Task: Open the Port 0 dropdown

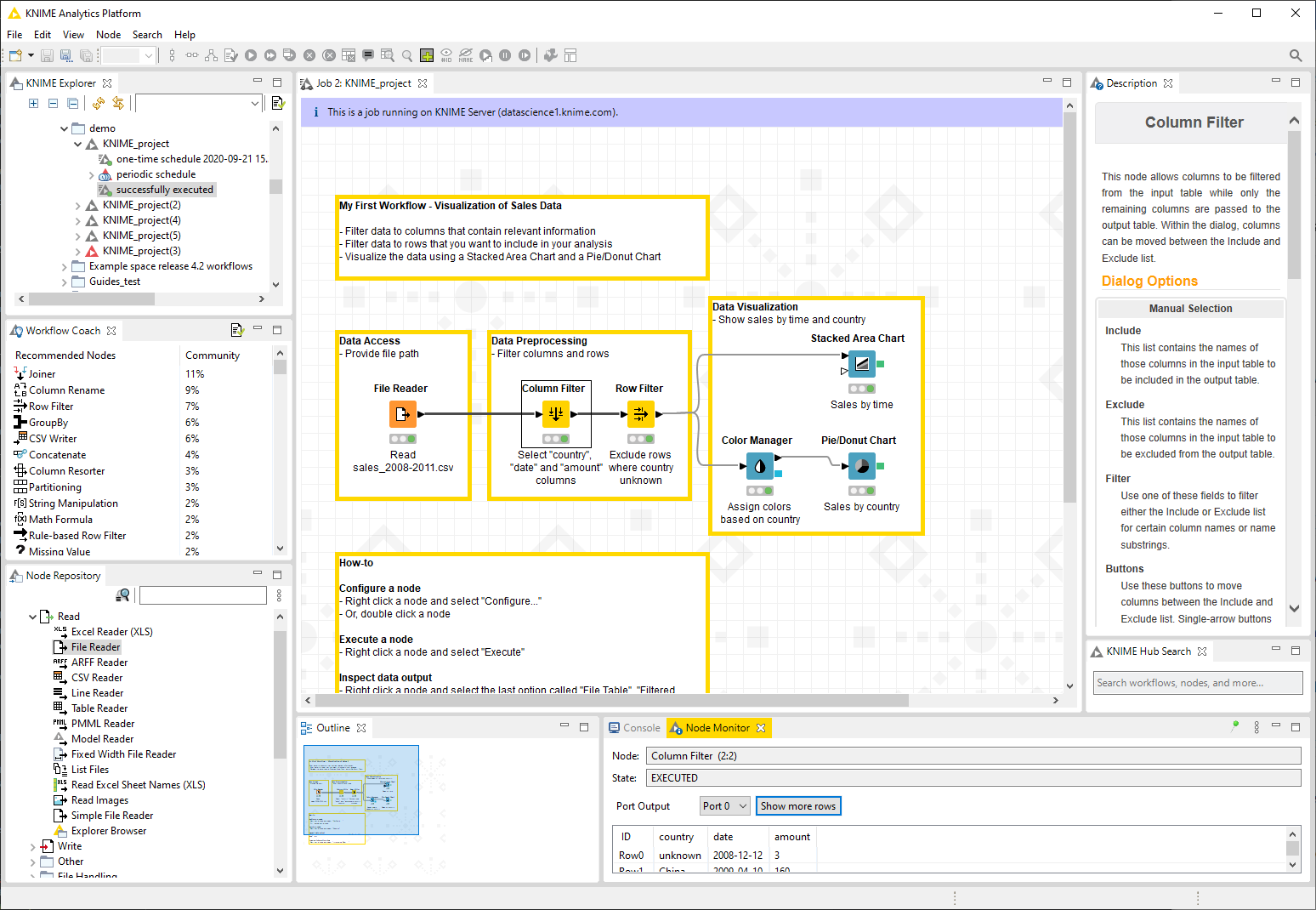Action: point(725,806)
